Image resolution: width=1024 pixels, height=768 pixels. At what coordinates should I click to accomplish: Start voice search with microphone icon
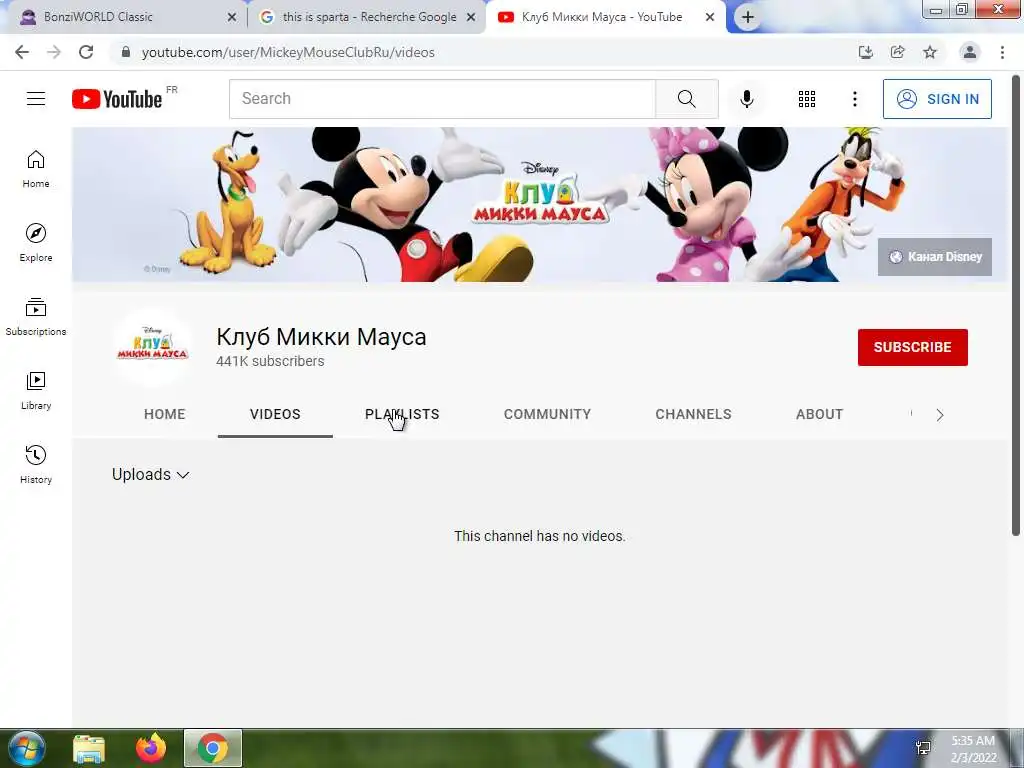(746, 99)
